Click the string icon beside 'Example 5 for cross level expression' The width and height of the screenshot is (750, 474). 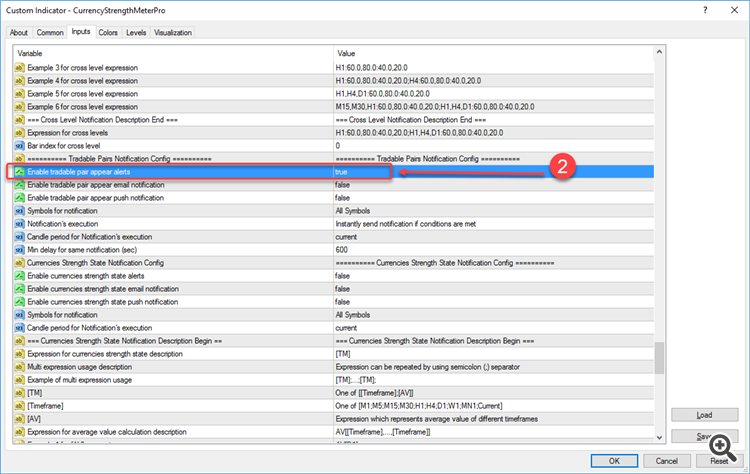[19, 94]
